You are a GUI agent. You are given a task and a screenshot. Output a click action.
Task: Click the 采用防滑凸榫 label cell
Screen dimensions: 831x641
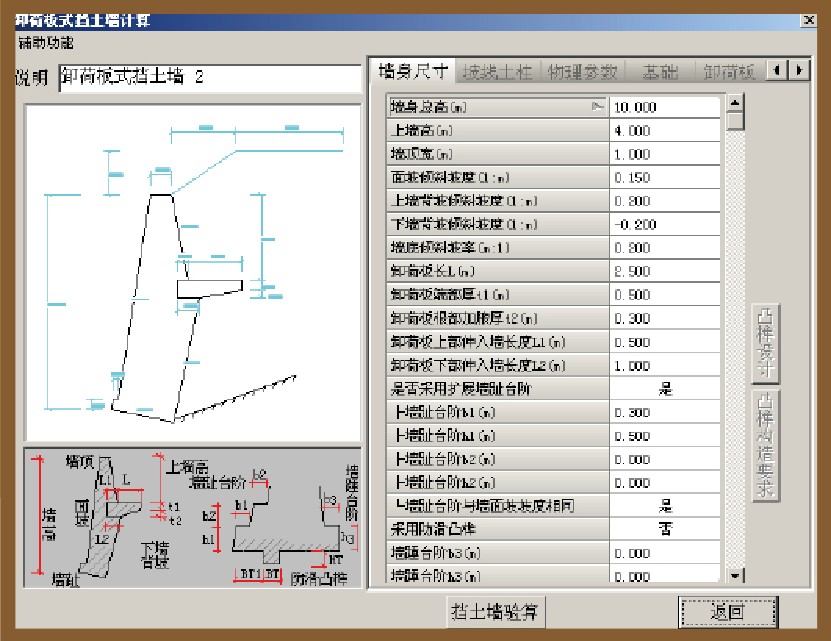pos(498,529)
